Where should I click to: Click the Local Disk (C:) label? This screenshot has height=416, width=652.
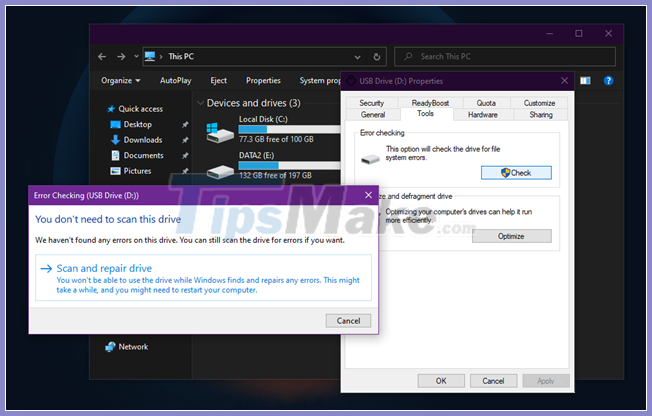coord(263,119)
